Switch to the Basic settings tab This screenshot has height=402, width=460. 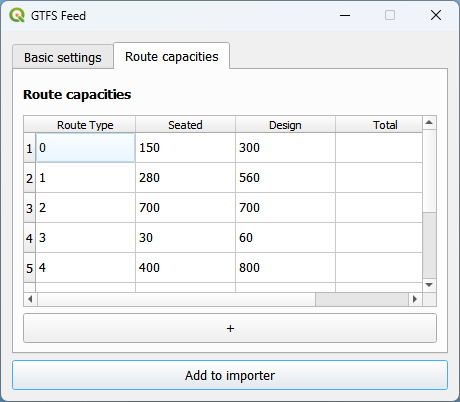tap(63, 57)
